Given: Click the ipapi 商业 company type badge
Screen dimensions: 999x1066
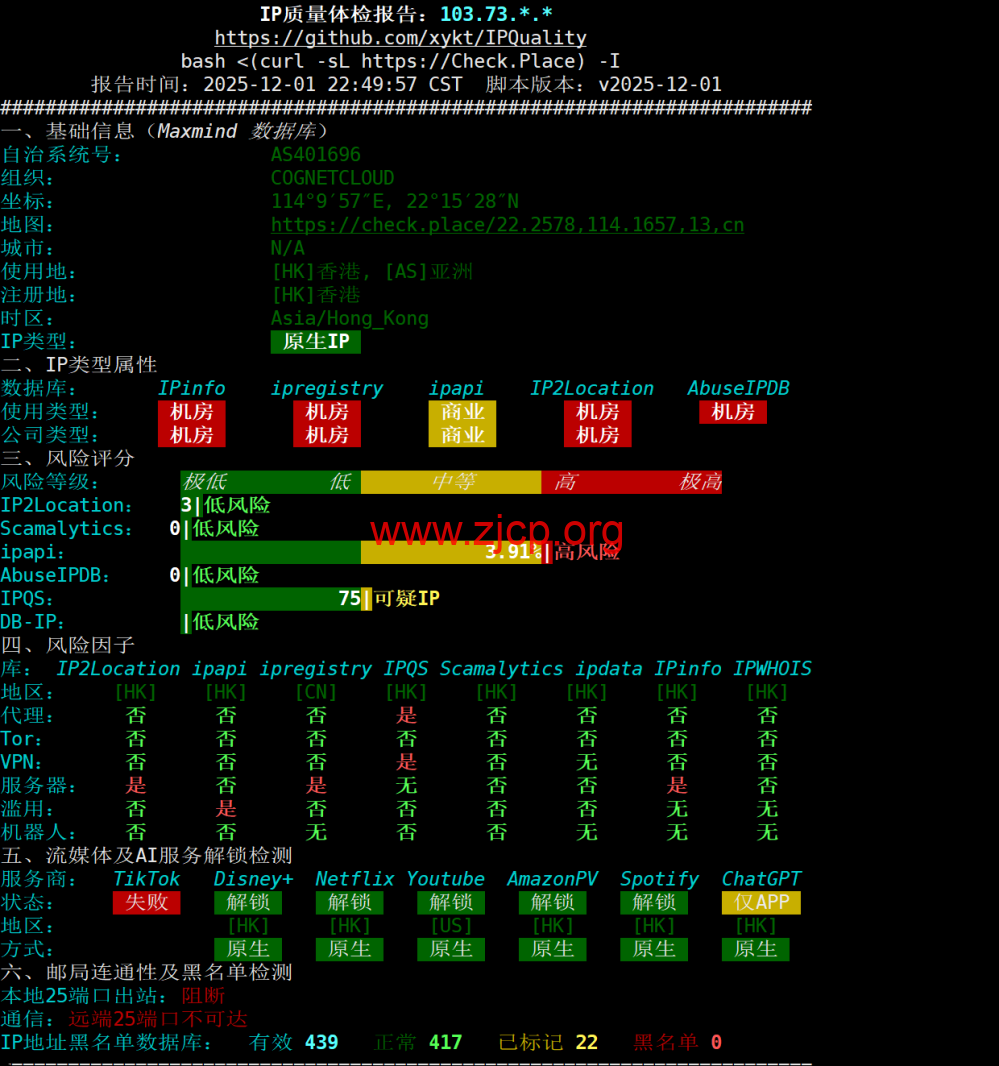Looking at the screenshot, I should [462, 435].
